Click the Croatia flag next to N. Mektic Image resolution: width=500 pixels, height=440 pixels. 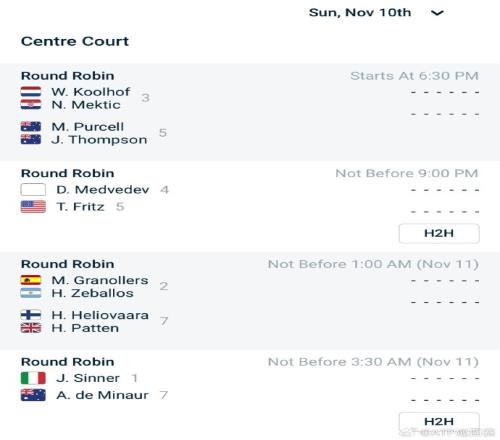click(x=31, y=105)
